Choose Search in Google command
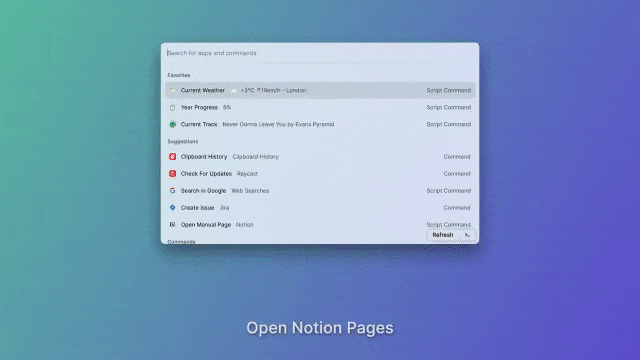Image resolution: width=640 pixels, height=360 pixels. 320,191
